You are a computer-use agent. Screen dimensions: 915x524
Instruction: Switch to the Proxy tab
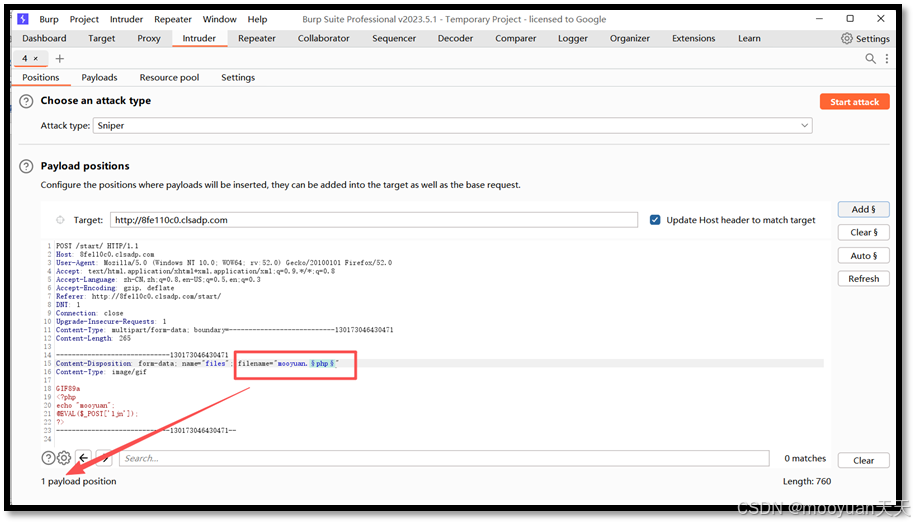[x=149, y=39]
